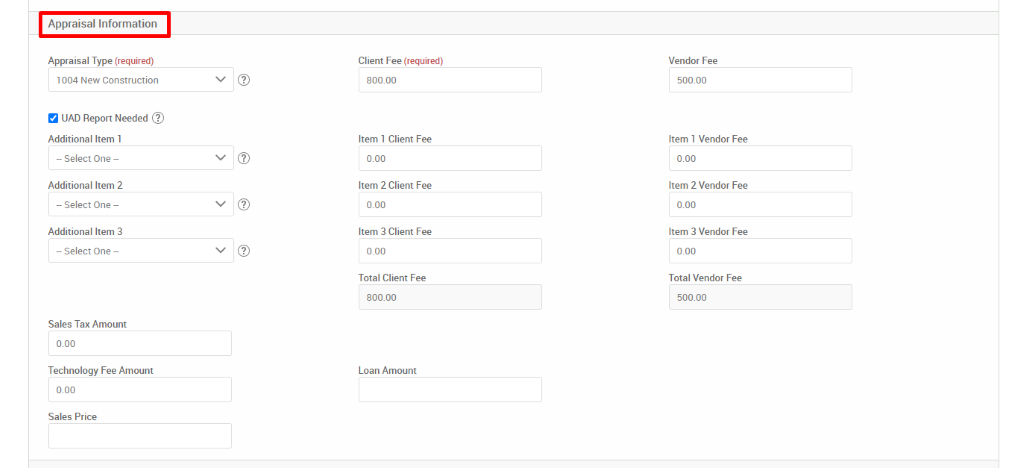Click the Additional Item 1 label
The height and width of the screenshot is (468, 1024).
tap(85, 139)
